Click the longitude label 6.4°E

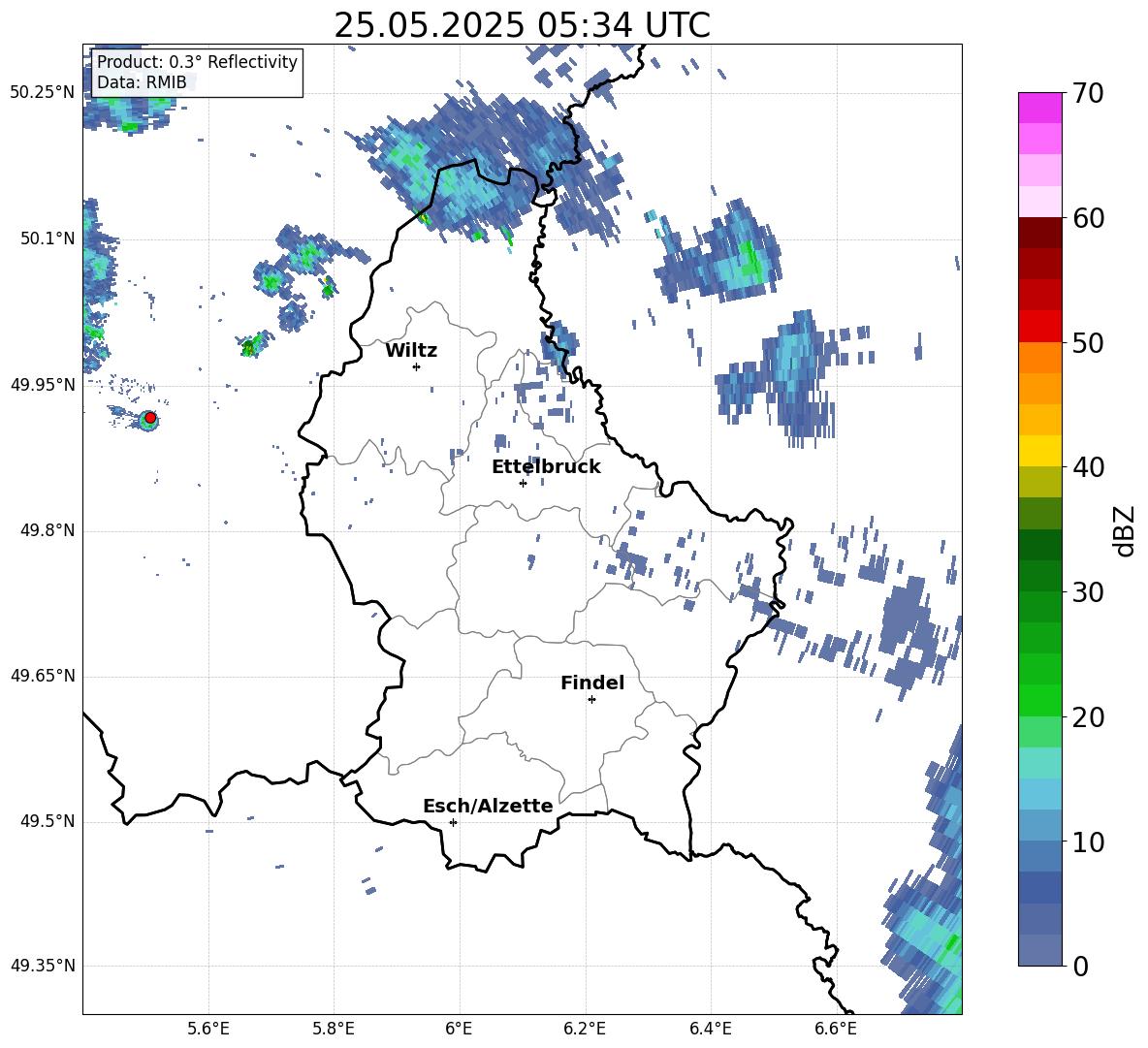point(710,1029)
